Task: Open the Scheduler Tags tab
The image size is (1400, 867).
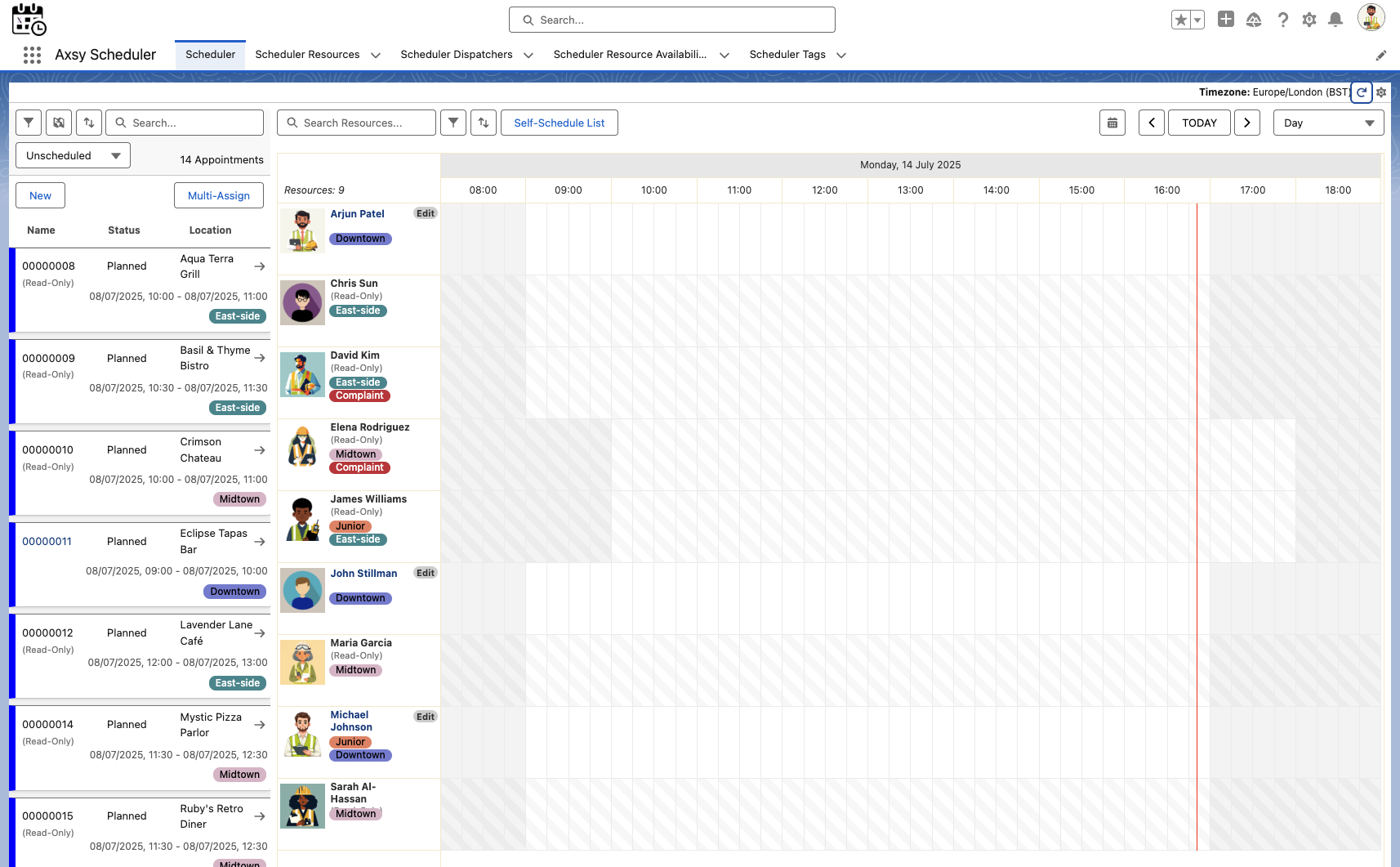Action: 787,55
